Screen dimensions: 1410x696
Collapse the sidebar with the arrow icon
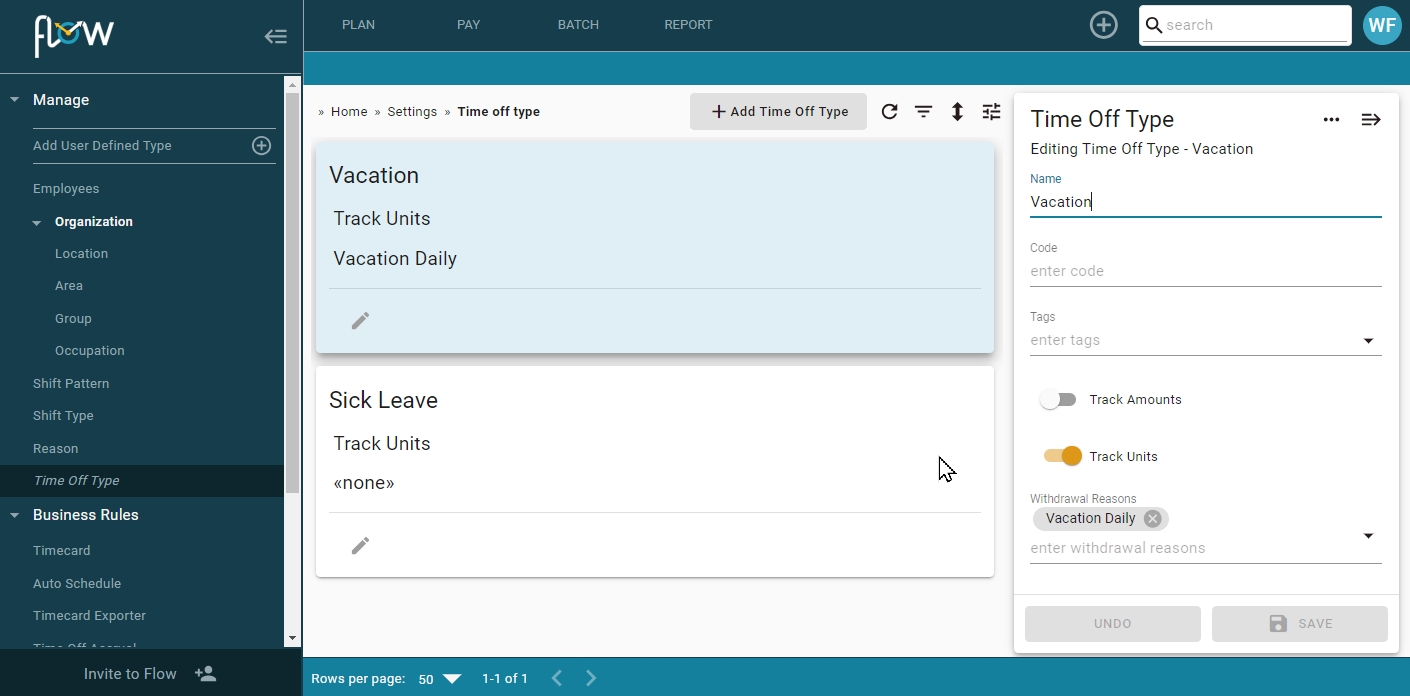point(276,37)
